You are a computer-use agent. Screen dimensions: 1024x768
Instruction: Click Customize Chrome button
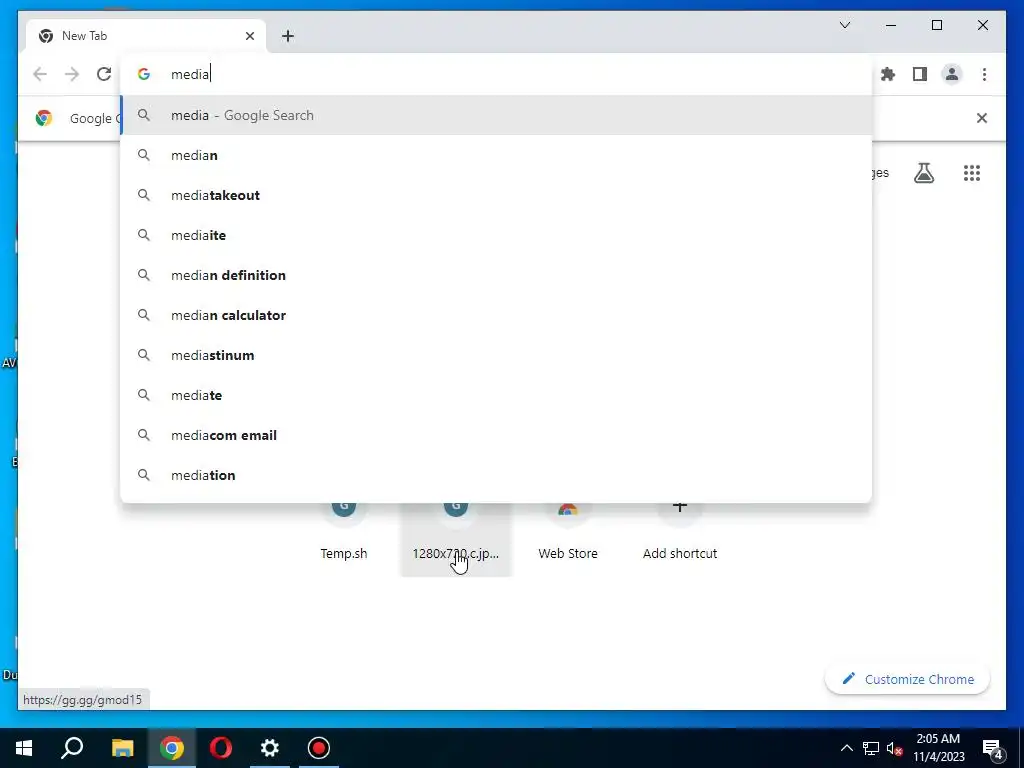908,679
